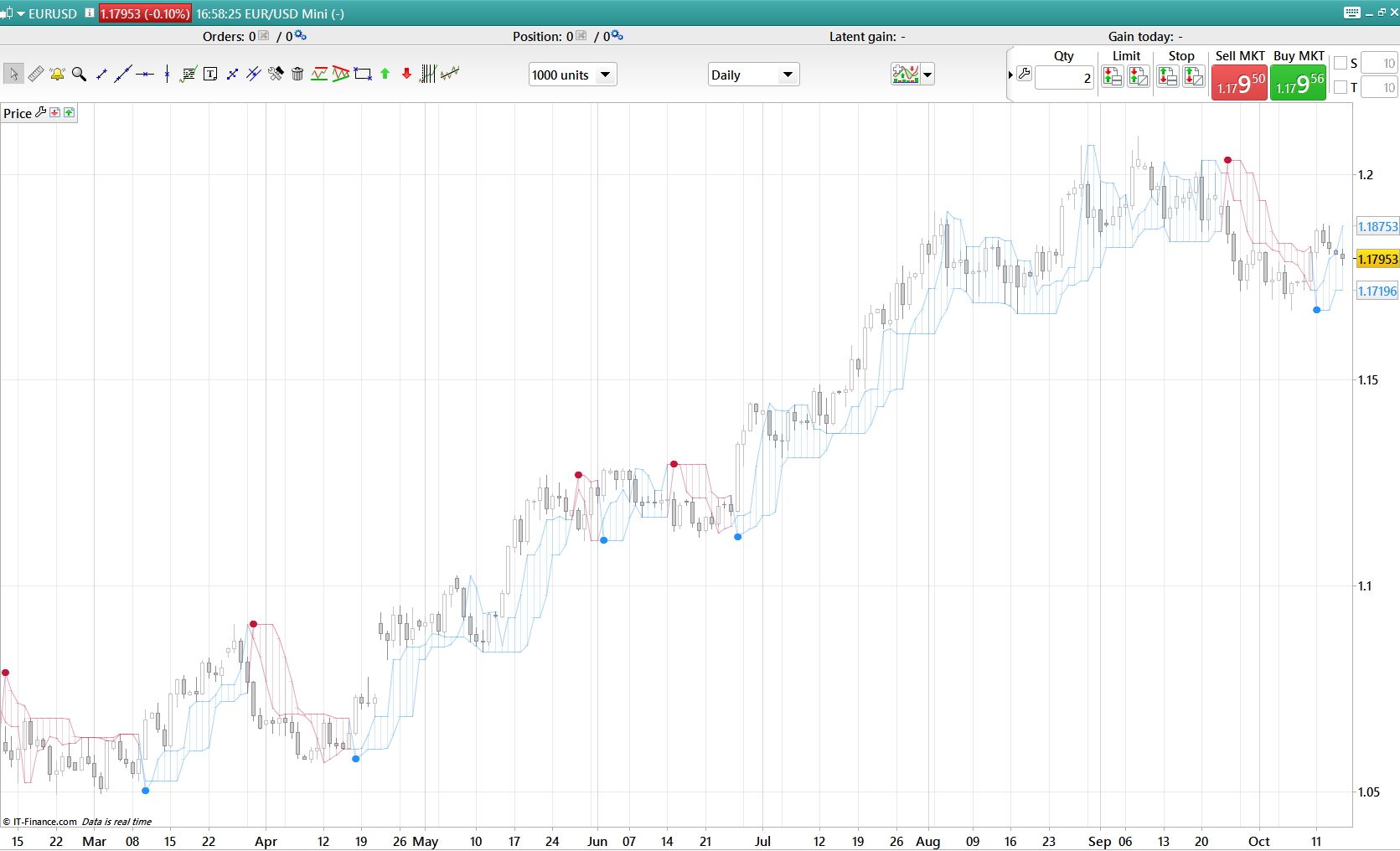Click the 1.18753 price axis label
This screenshot has width=1400, height=851.
tap(1377, 226)
